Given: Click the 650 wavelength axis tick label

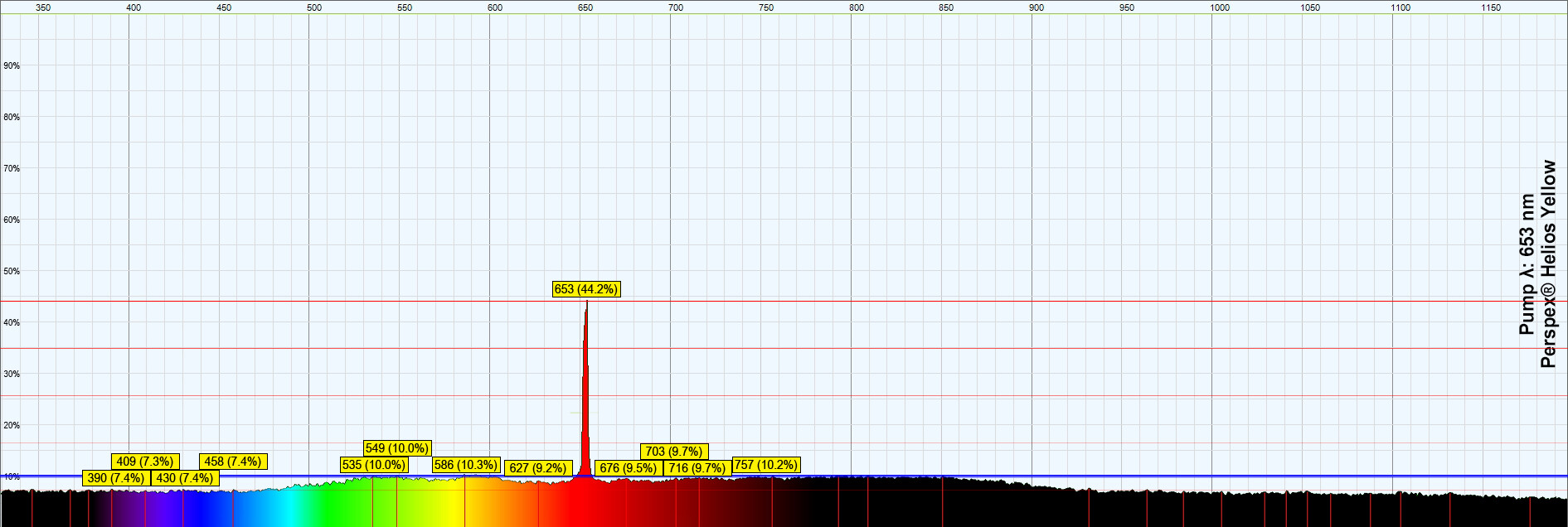Looking at the screenshot, I should coord(585,7).
